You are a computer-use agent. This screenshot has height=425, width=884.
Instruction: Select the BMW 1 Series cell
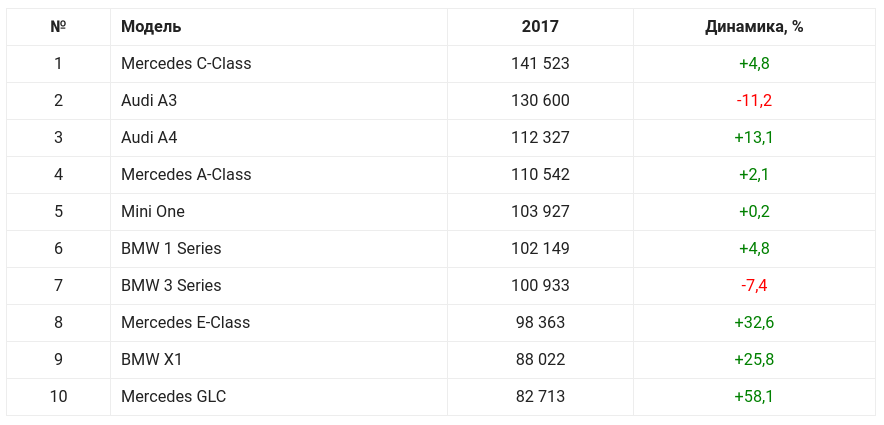tap(171, 249)
